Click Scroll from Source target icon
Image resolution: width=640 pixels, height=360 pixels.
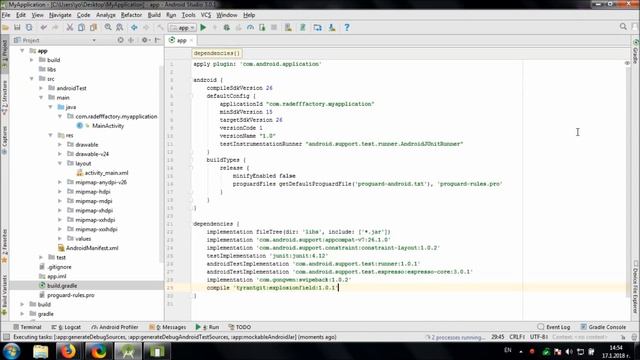point(120,40)
